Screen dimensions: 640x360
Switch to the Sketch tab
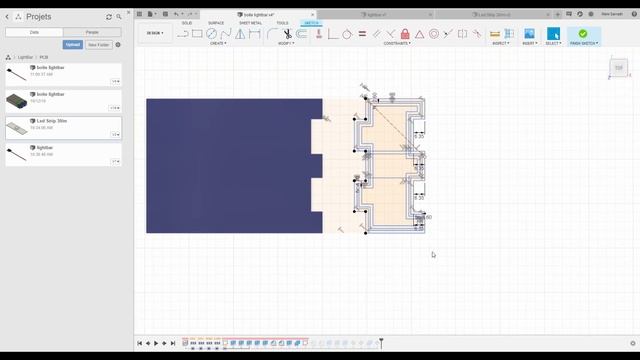coord(311,23)
